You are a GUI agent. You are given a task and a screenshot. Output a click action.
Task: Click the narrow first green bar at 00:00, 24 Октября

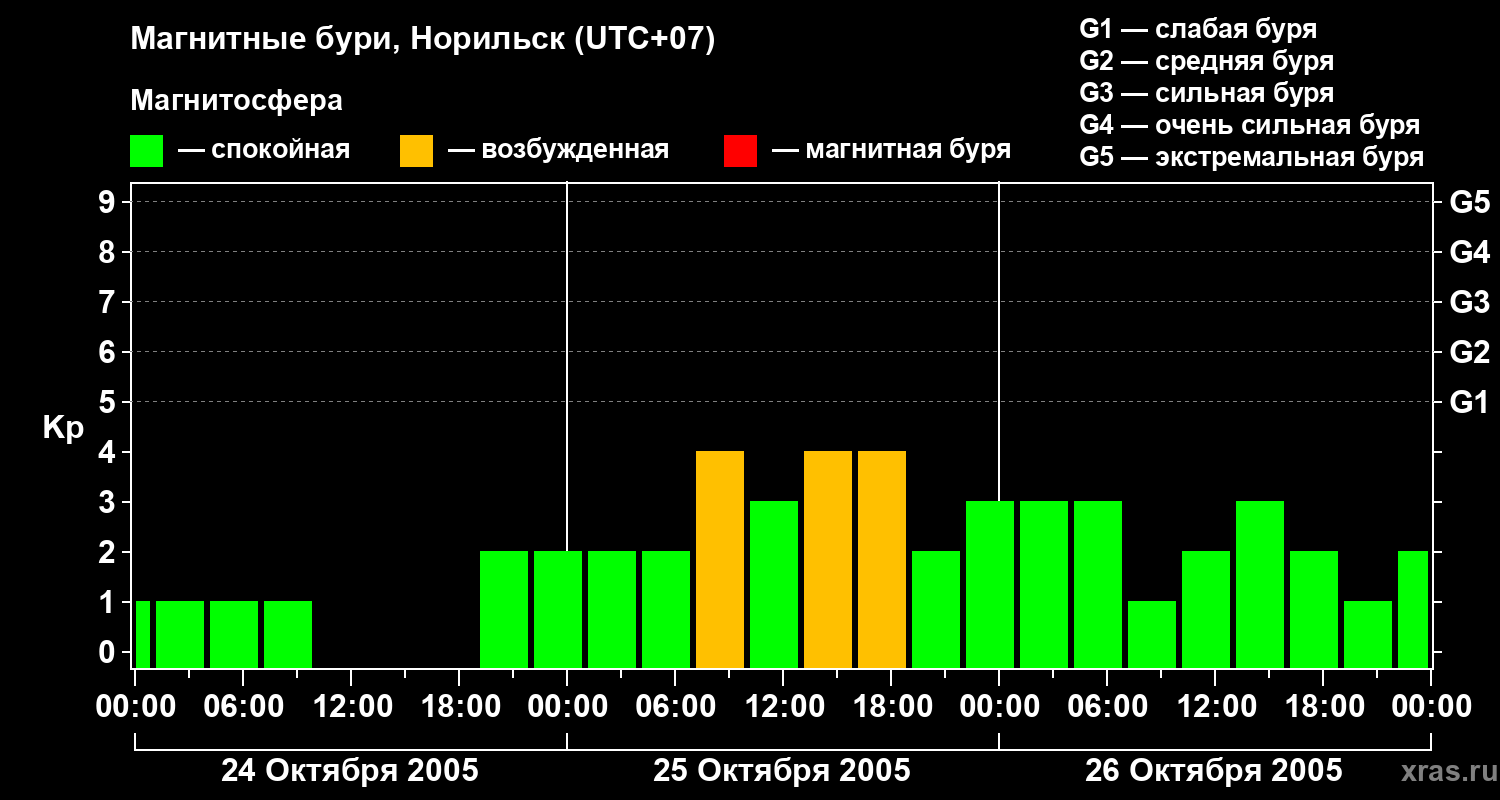point(142,634)
